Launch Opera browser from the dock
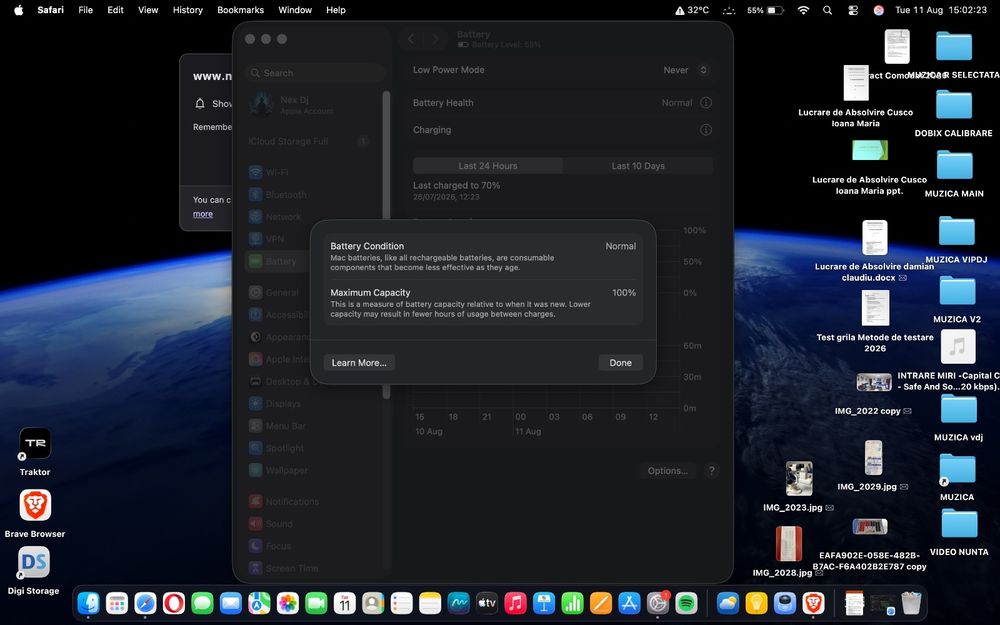This screenshot has height=625, width=1000. pos(173,603)
